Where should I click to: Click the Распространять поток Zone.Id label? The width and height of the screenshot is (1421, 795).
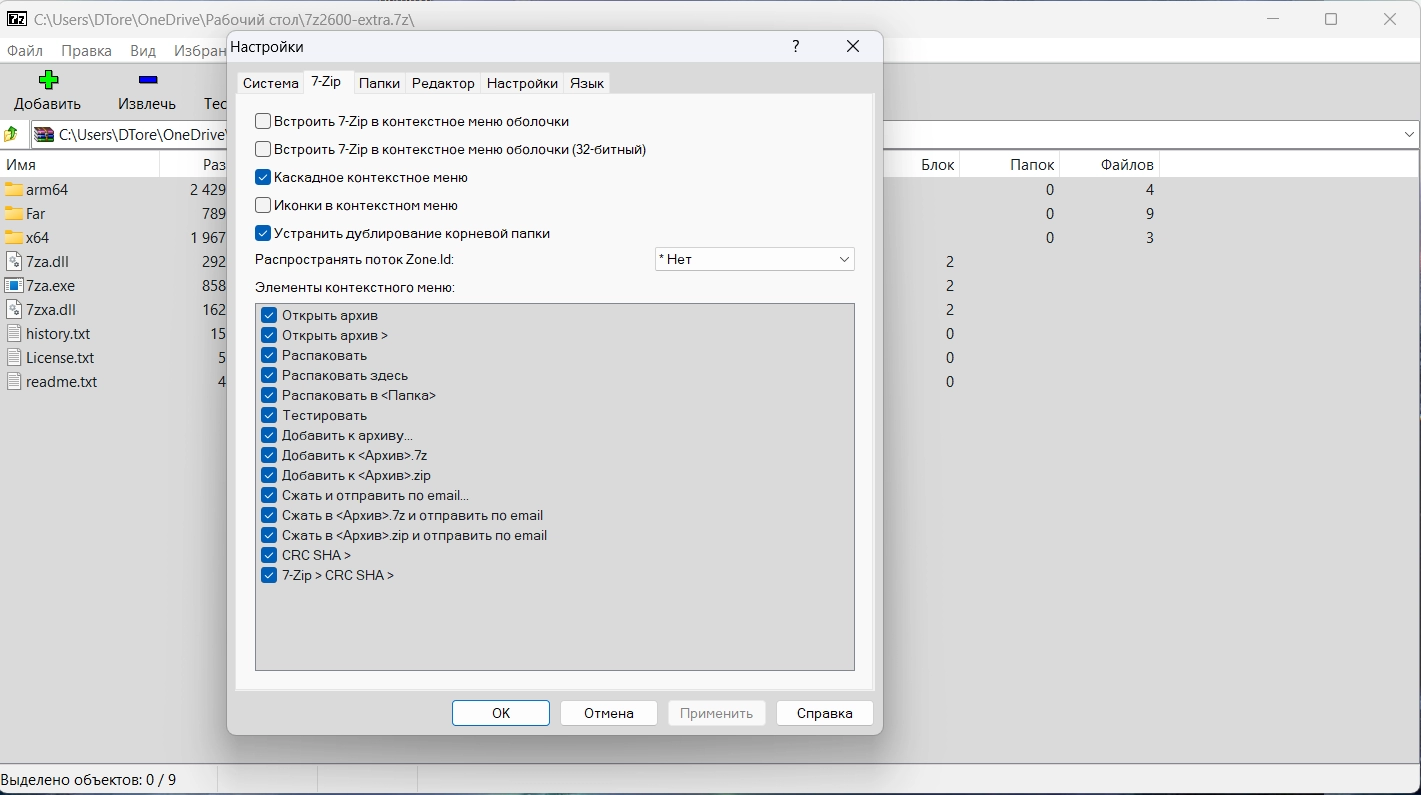click(354, 259)
